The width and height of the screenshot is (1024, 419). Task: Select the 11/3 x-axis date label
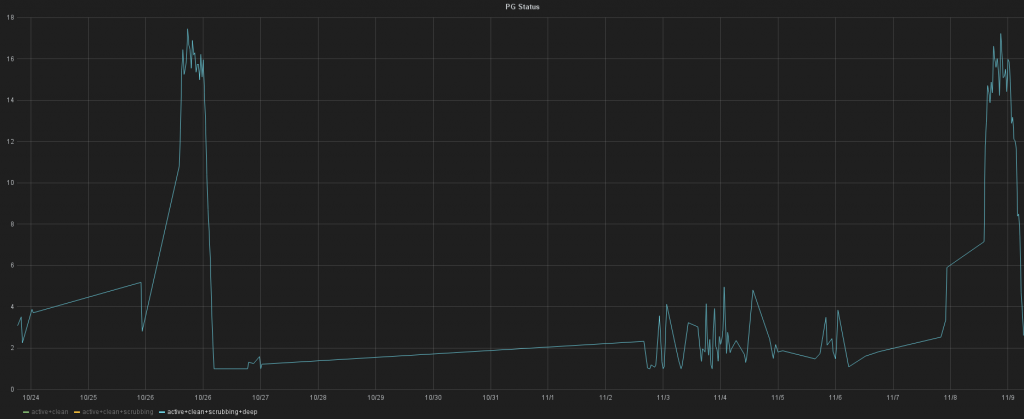[x=662, y=397]
